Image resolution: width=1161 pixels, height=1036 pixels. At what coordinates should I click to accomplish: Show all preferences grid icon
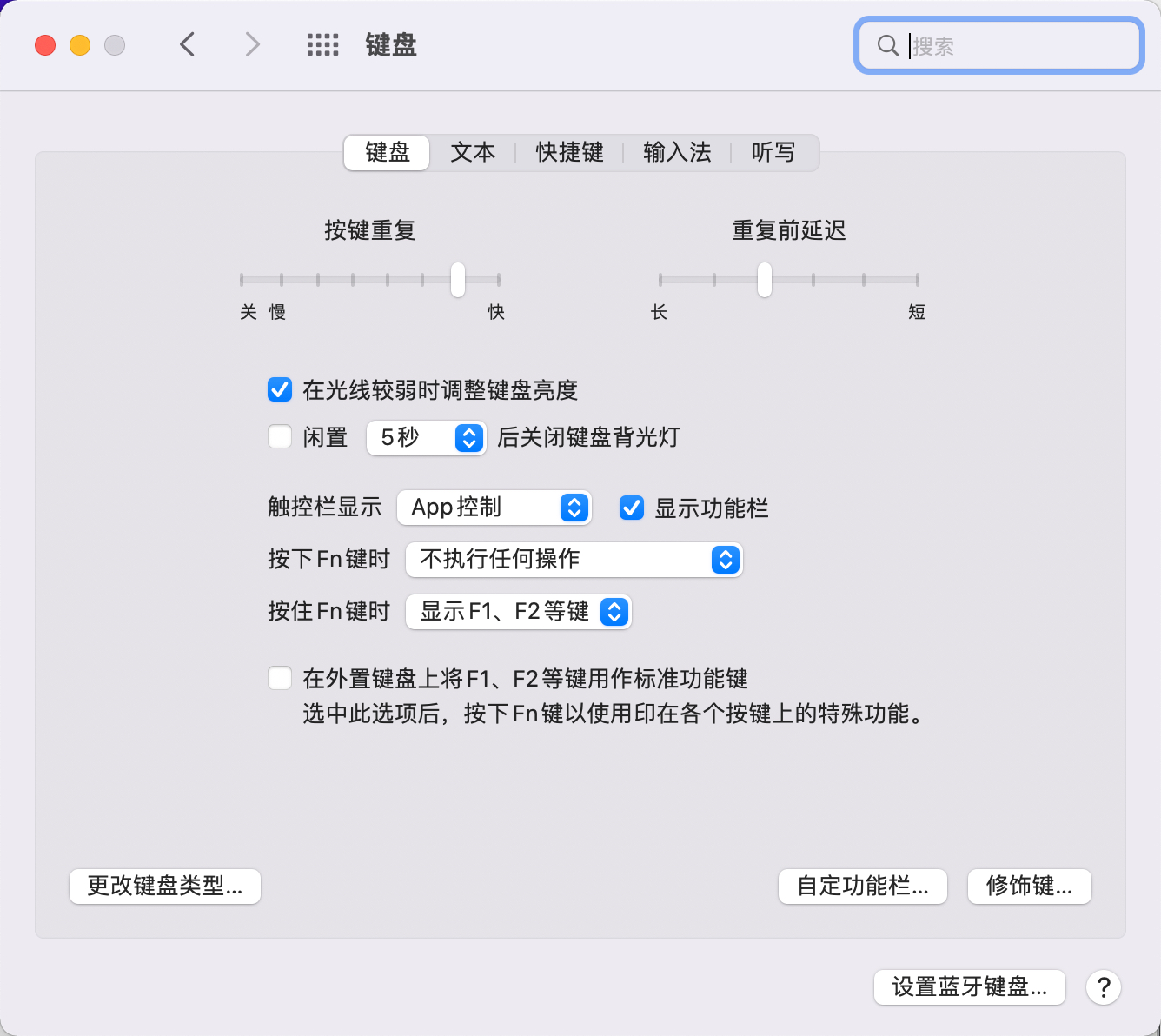tap(322, 45)
